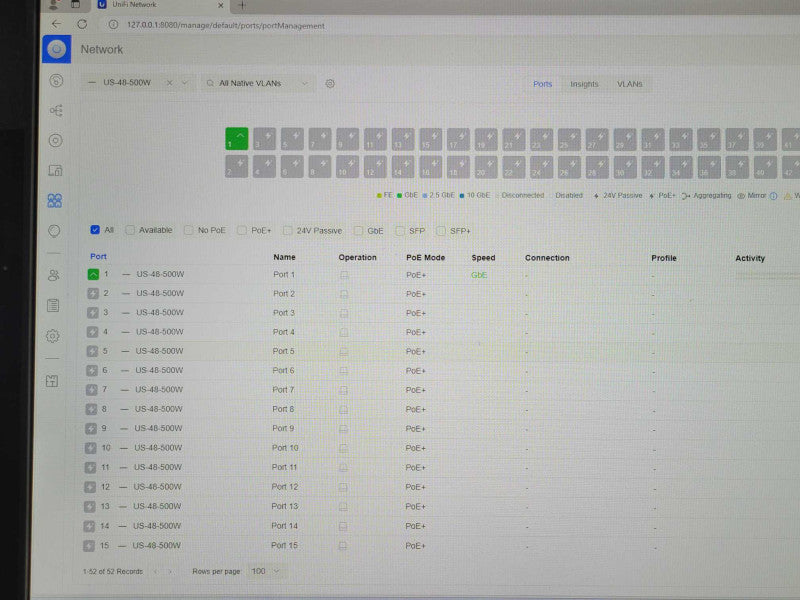Close the UniFi Network browser tab
Screen dimensions: 800x600
point(220,5)
